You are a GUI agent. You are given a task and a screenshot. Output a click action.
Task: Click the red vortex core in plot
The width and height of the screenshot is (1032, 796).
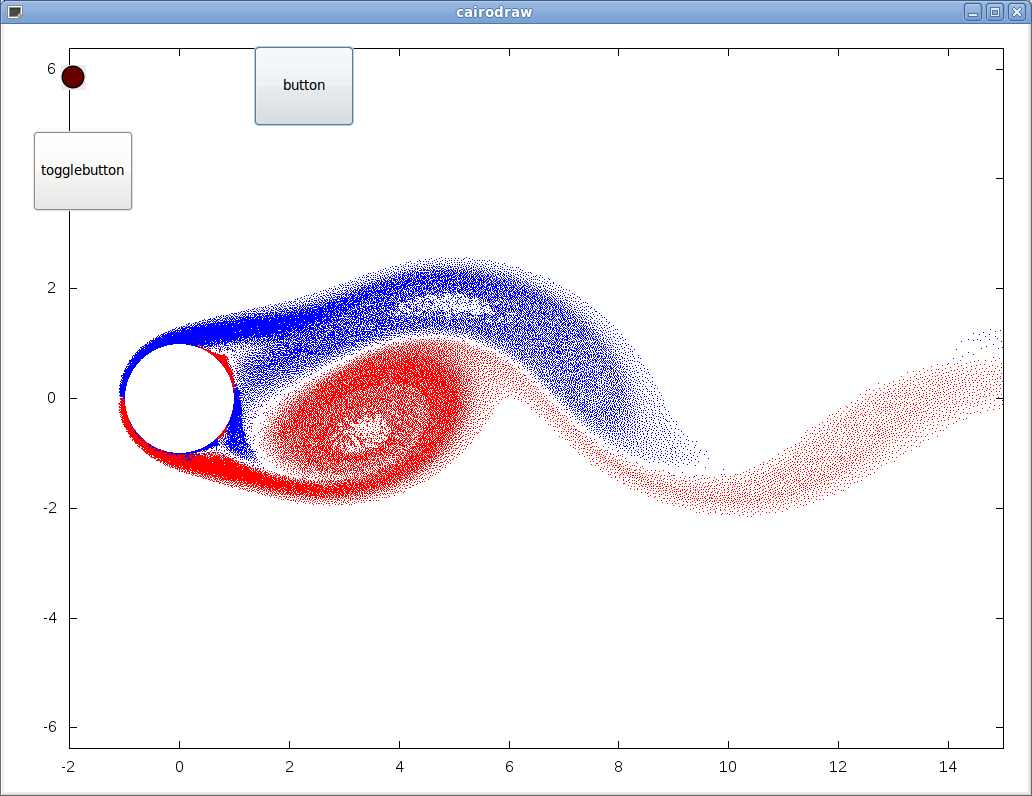point(362,431)
